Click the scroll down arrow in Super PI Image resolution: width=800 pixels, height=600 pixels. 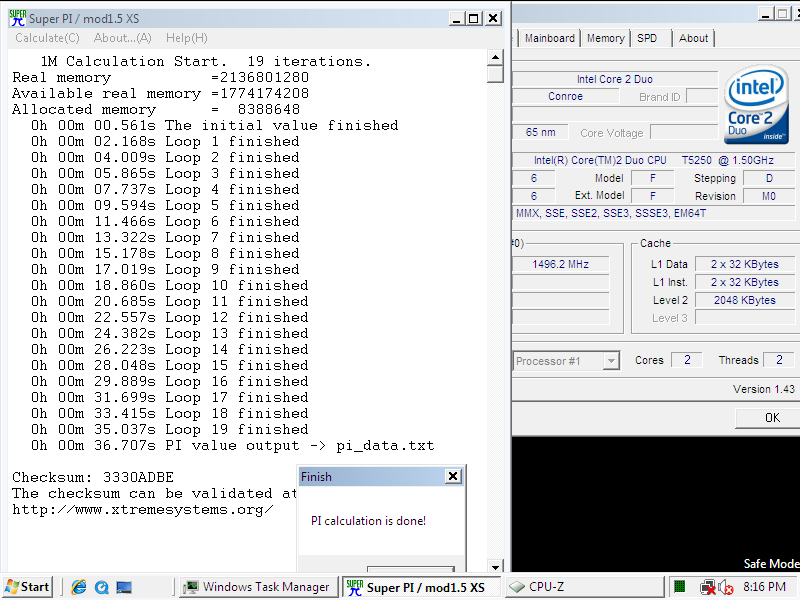[495, 566]
